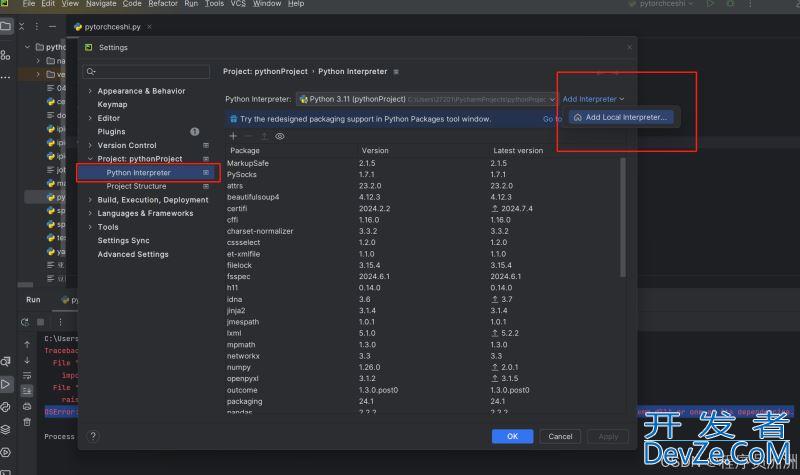Open the Run panel's more actions dots
The height and width of the screenshot is (475, 800).
[60, 322]
